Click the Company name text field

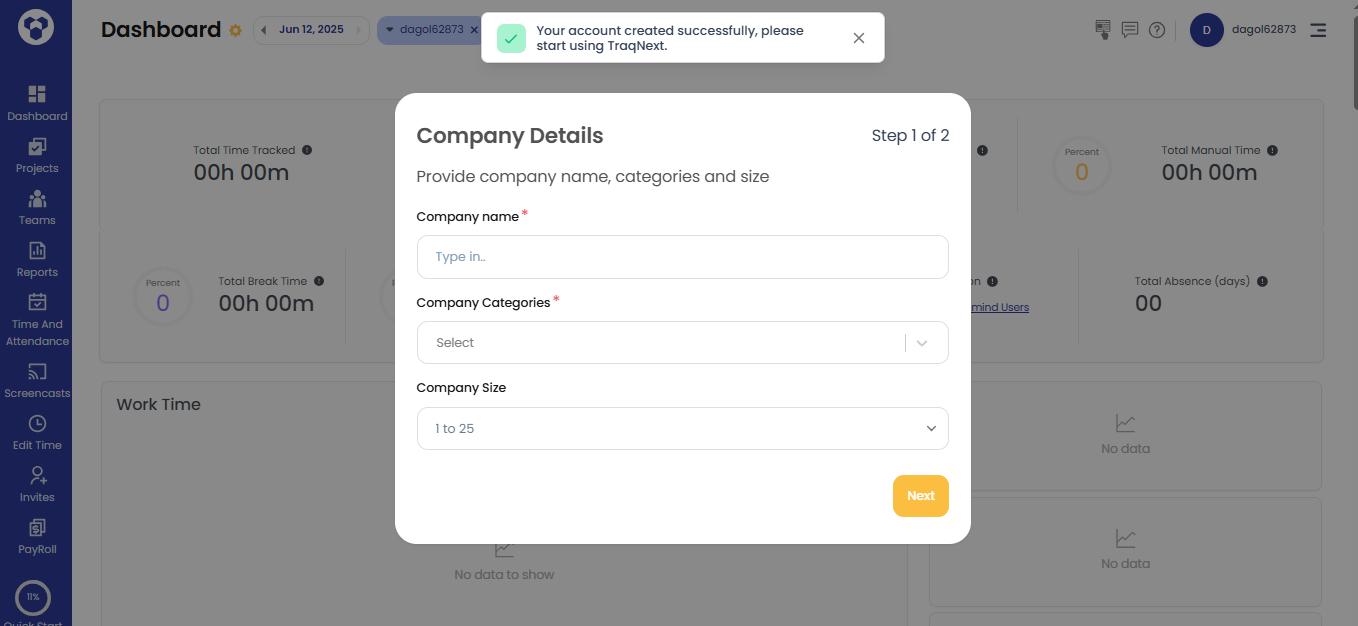tap(683, 257)
